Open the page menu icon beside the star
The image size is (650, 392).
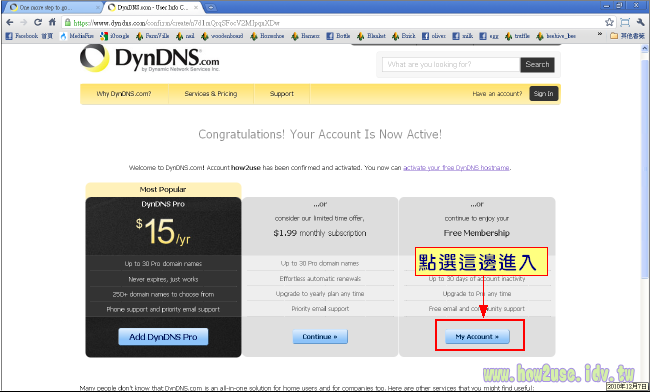[625, 22]
